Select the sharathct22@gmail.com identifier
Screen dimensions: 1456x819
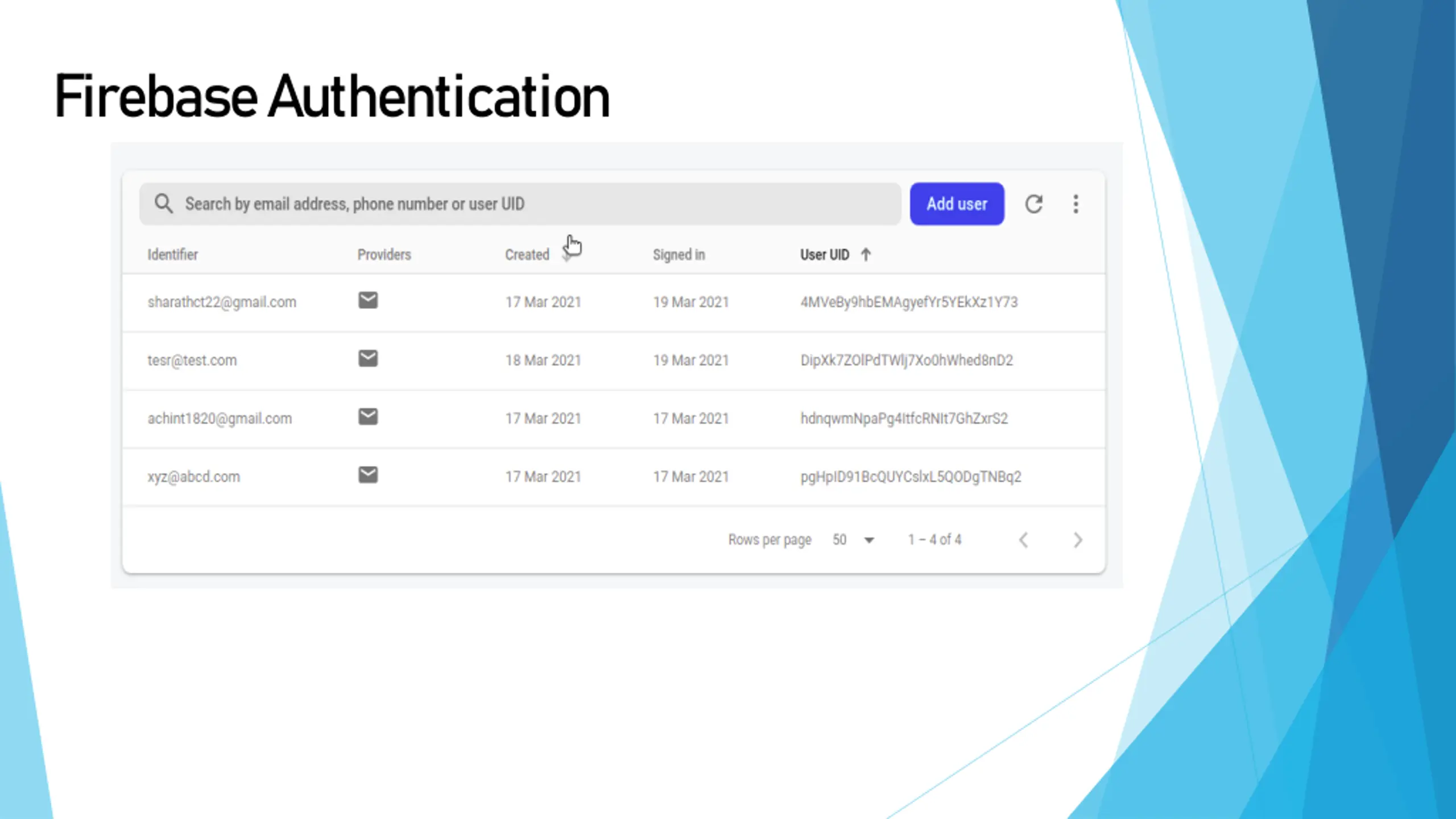pyautogui.click(x=222, y=302)
